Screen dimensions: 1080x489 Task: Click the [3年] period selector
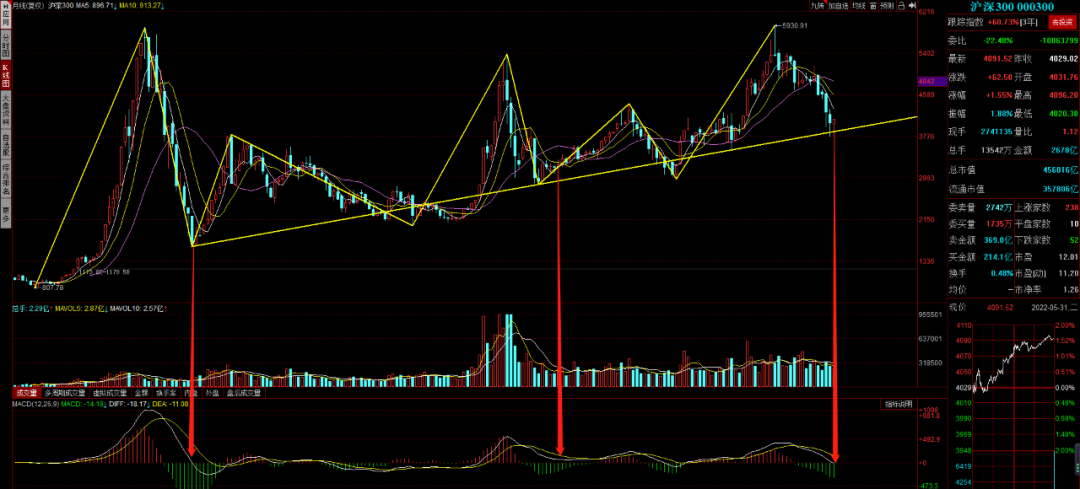pyautogui.click(x=1029, y=23)
